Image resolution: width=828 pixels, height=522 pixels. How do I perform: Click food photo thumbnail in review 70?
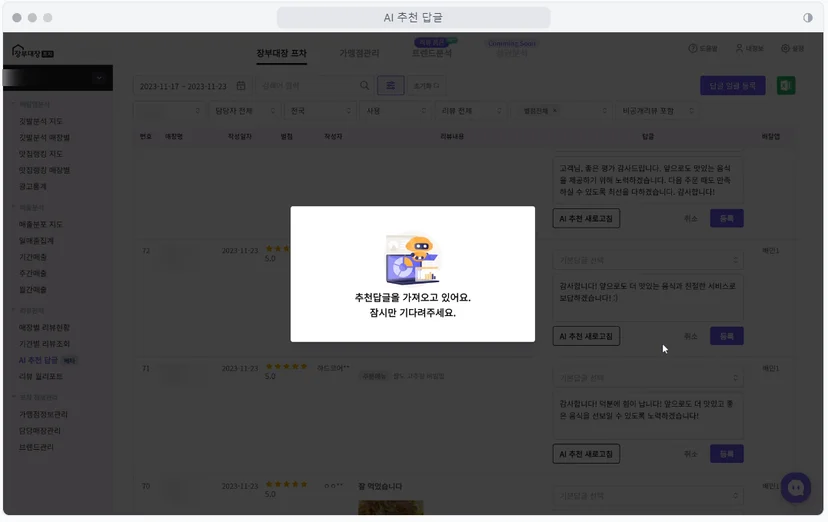click(391, 507)
